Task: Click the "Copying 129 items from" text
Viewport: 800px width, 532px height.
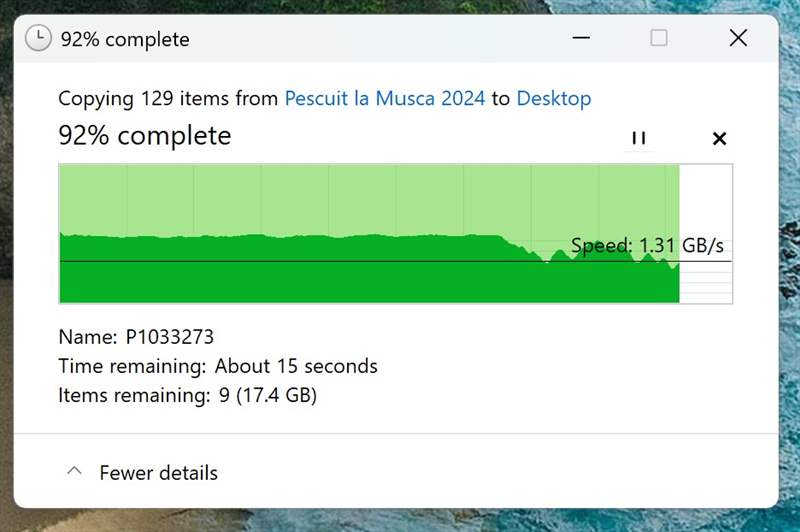Action: pos(168,98)
